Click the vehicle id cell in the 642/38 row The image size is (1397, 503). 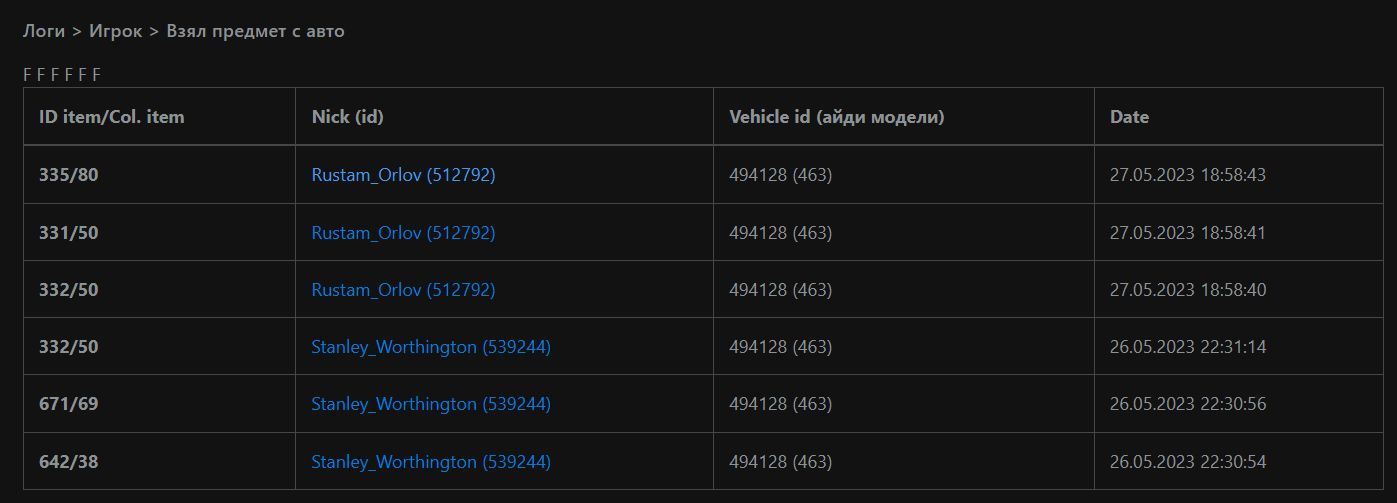[x=780, y=462]
